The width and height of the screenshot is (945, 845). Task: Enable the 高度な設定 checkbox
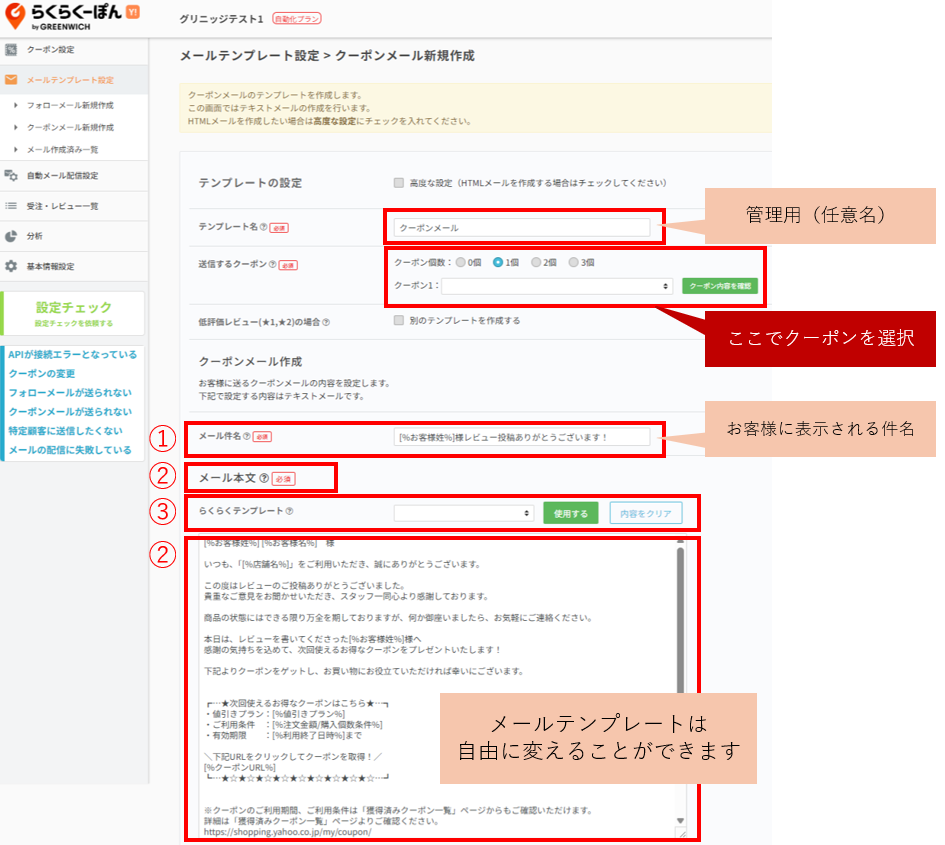coord(399,183)
